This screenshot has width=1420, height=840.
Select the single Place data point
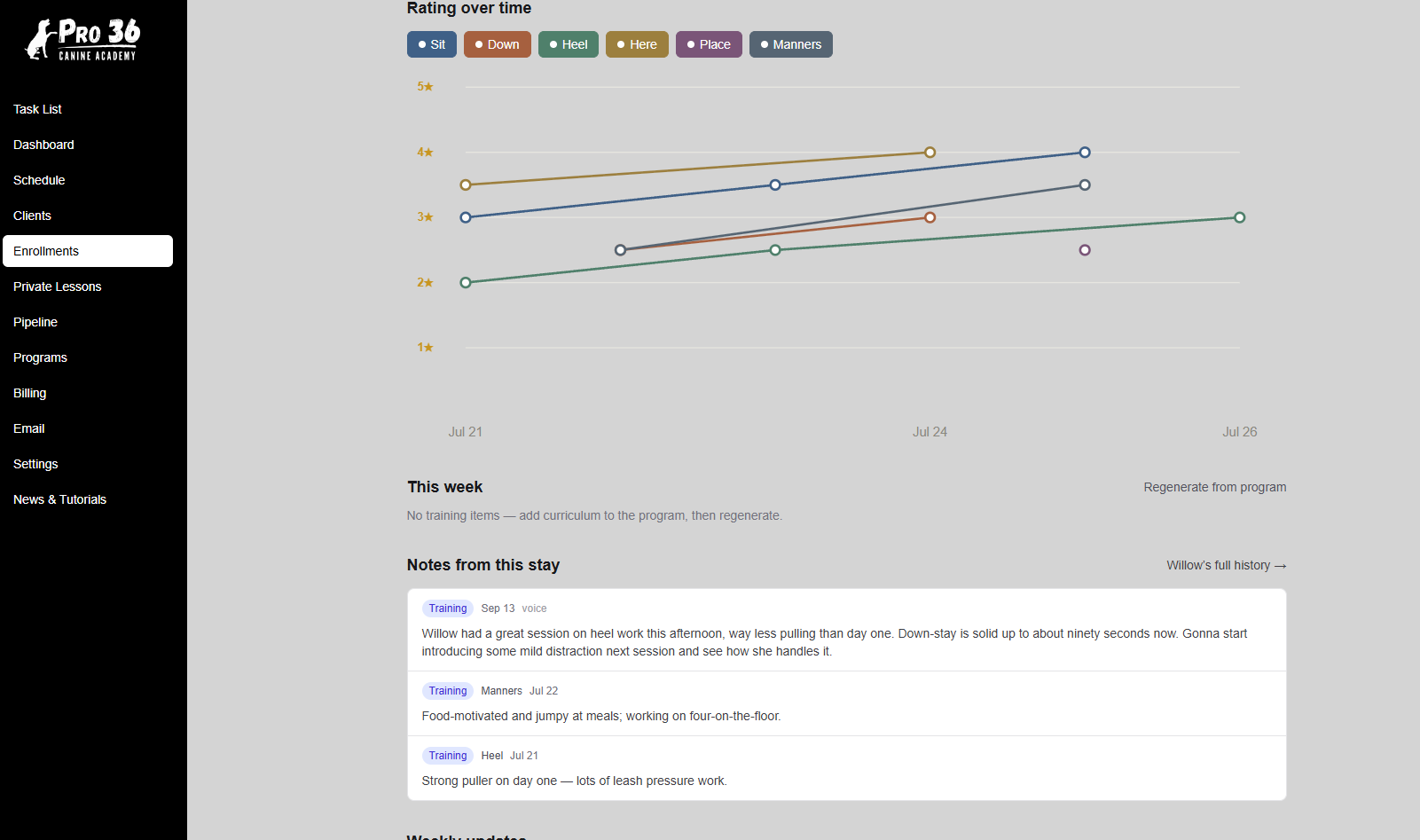[1085, 250]
